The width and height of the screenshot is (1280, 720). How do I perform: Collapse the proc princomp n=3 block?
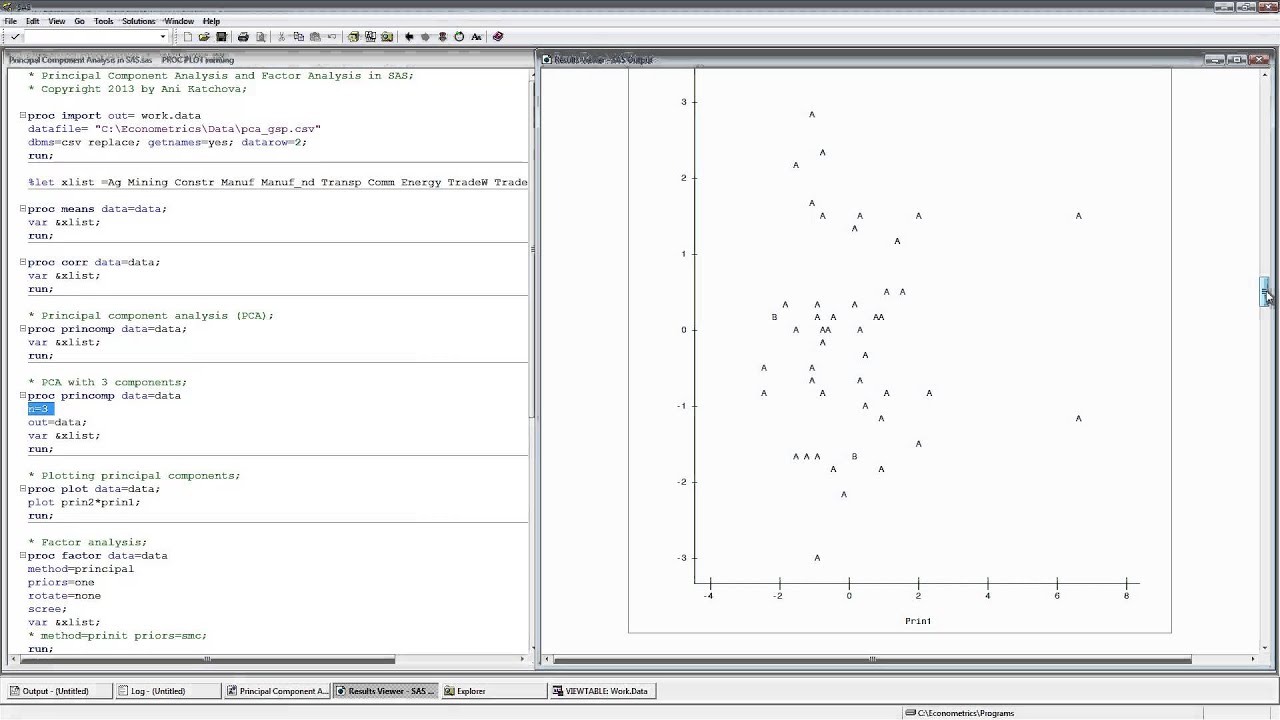click(22, 396)
